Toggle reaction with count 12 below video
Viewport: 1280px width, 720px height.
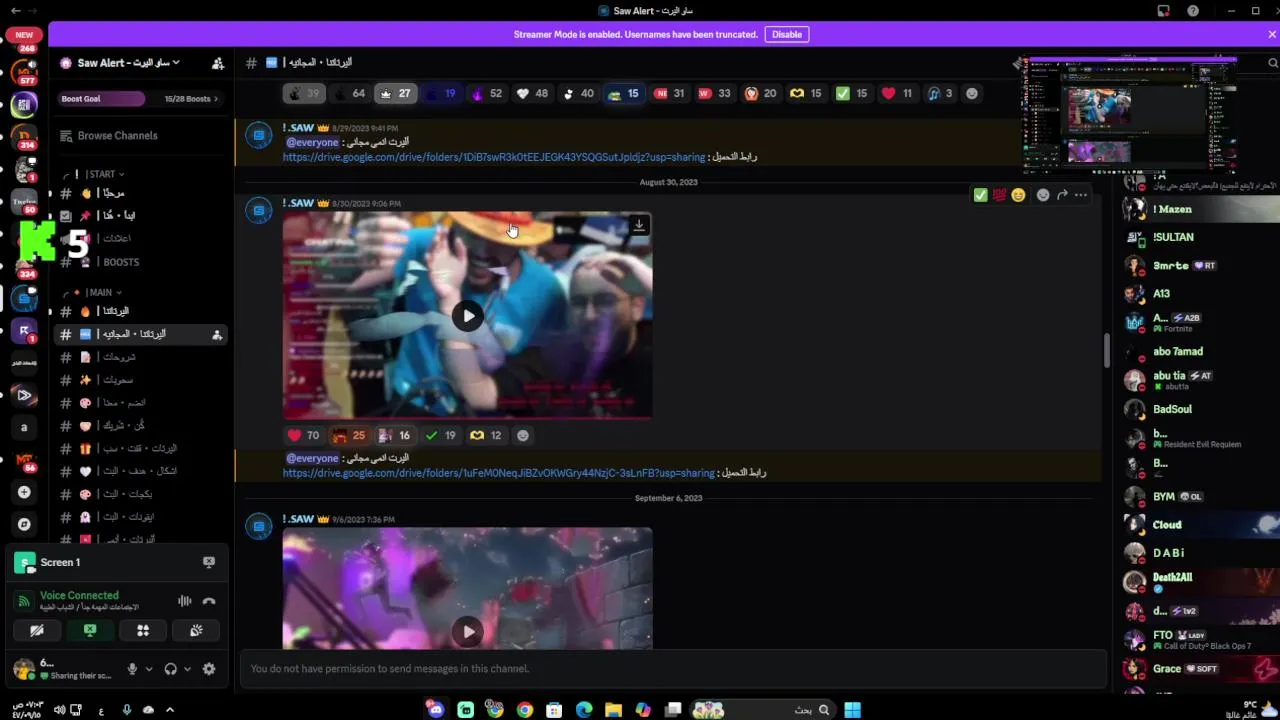click(486, 435)
